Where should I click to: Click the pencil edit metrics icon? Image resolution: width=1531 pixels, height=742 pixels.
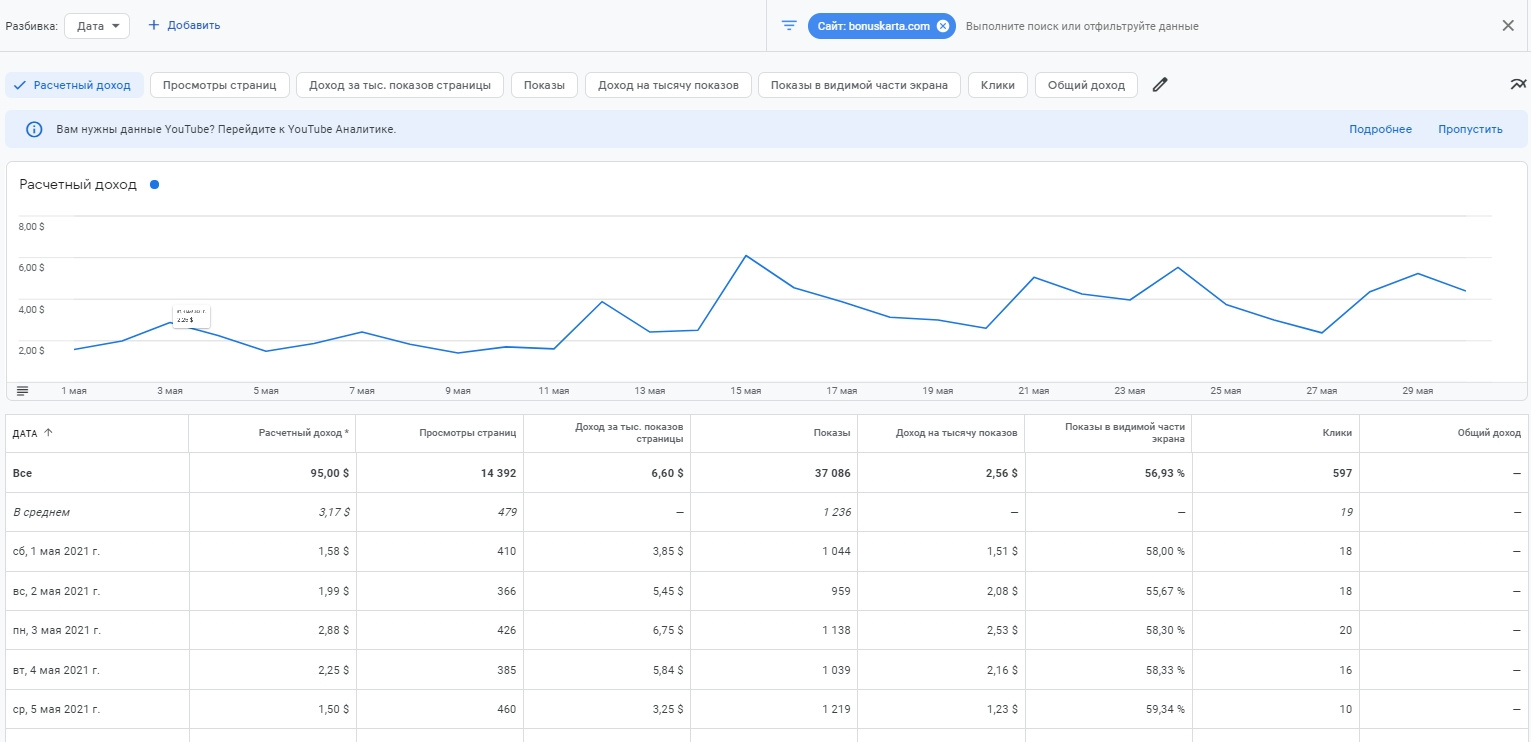[x=1160, y=85]
